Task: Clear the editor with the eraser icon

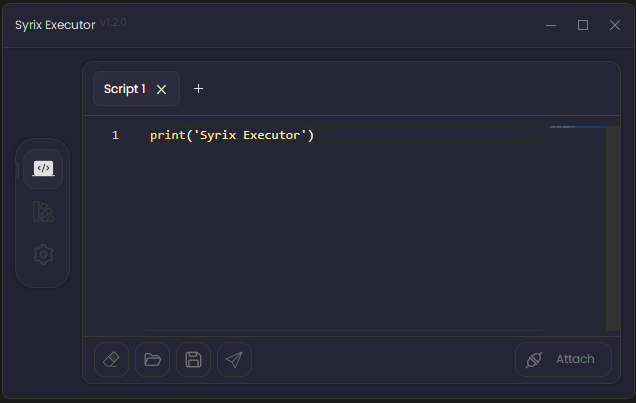Action: tap(111, 360)
